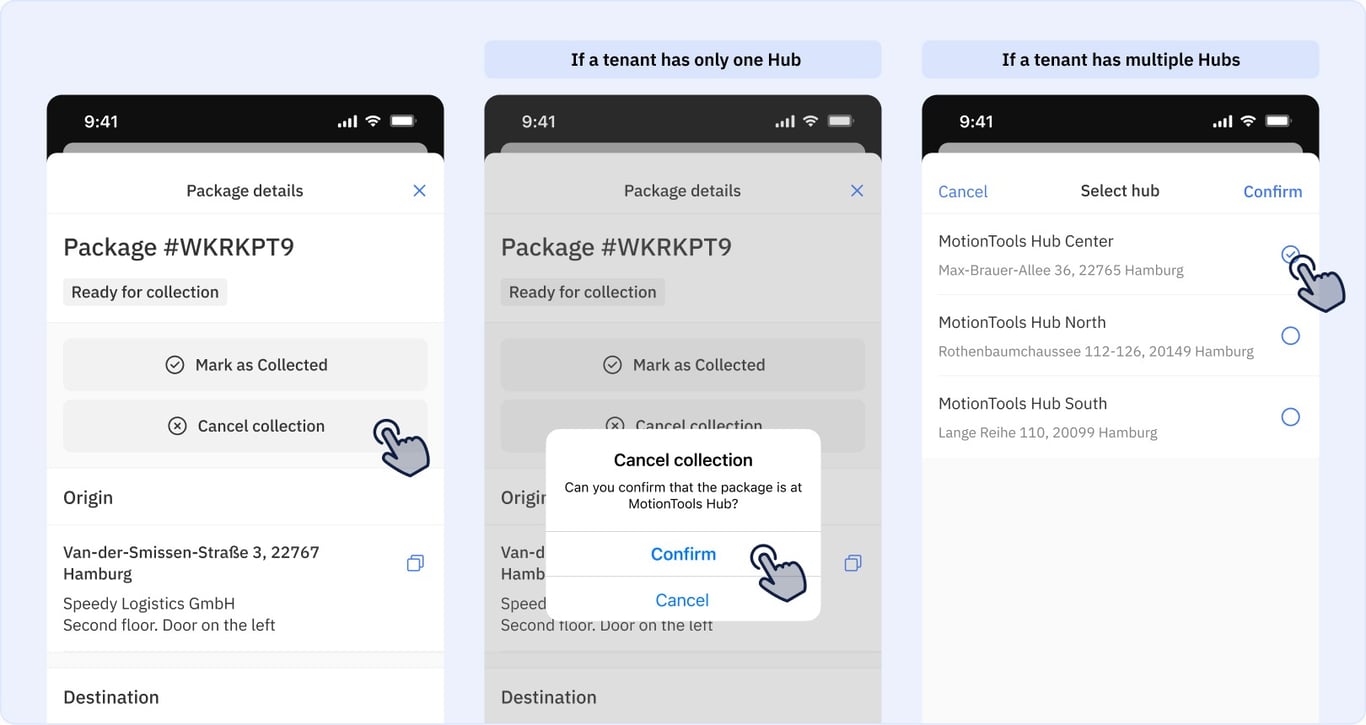Image resolution: width=1366 pixels, height=725 pixels.
Task: Click the "MotionTools Hub North" row title
Action: (1022, 322)
